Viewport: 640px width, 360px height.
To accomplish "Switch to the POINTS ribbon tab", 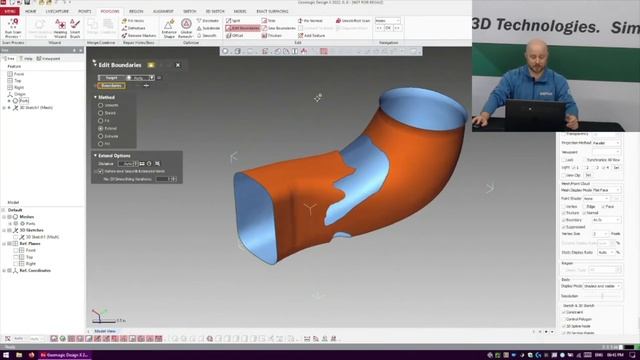I will pos(84,11).
